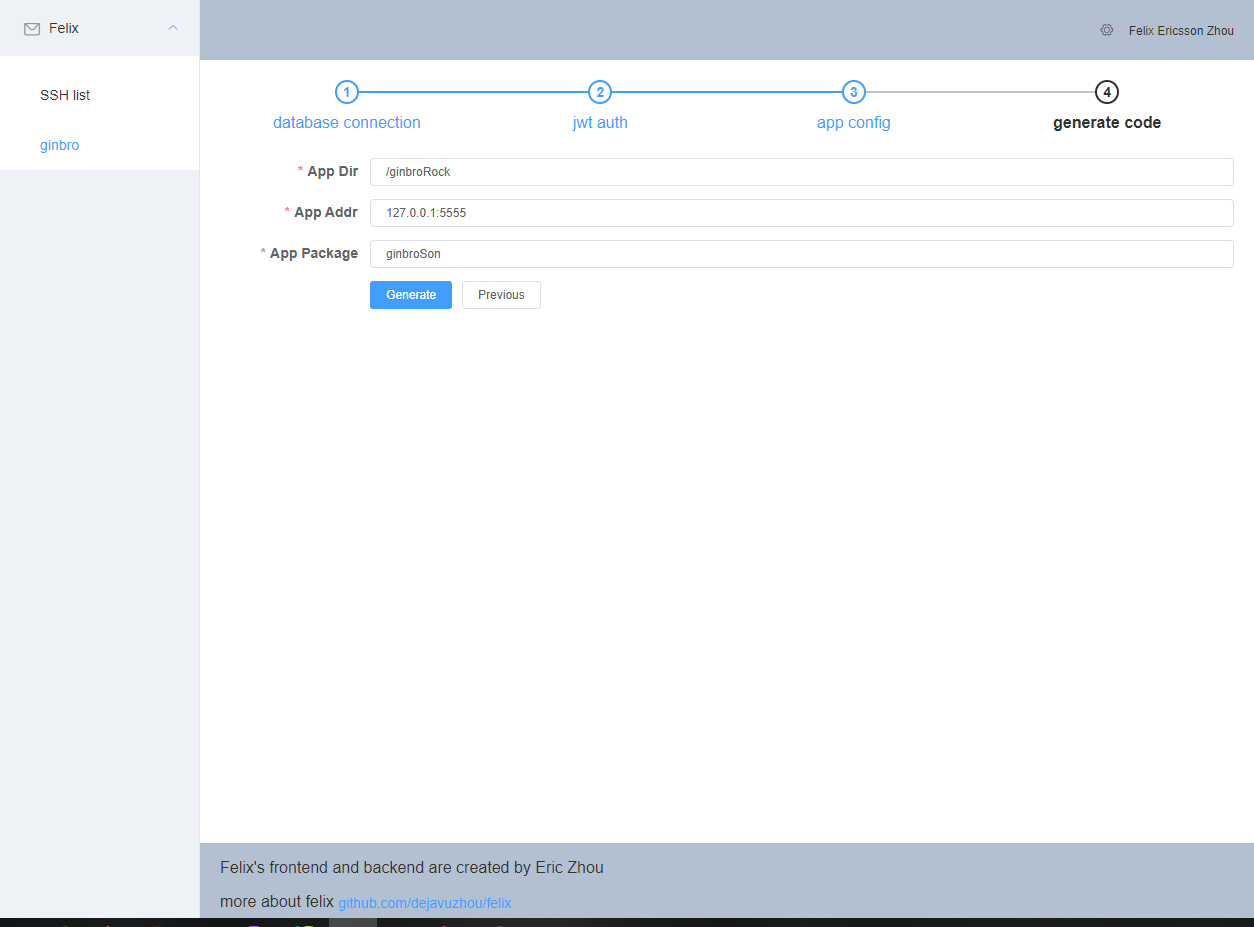Go to the database connection step label
This screenshot has width=1254, height=927.
[346, 123]
